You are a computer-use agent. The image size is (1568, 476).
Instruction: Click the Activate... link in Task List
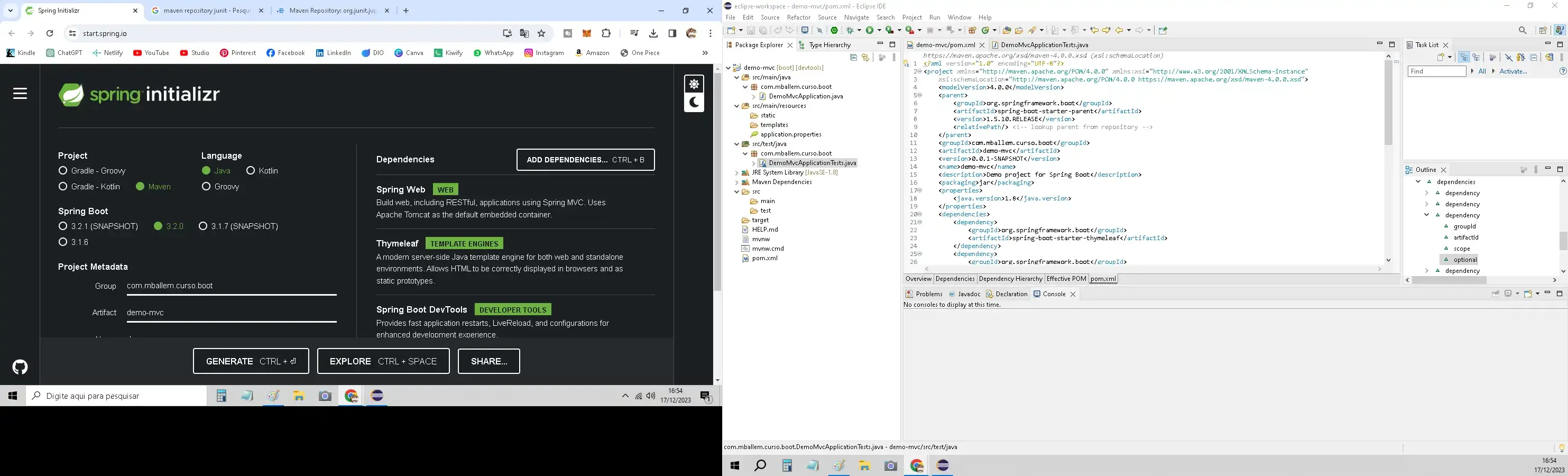pyautogui.click(x=1513, y=71)
